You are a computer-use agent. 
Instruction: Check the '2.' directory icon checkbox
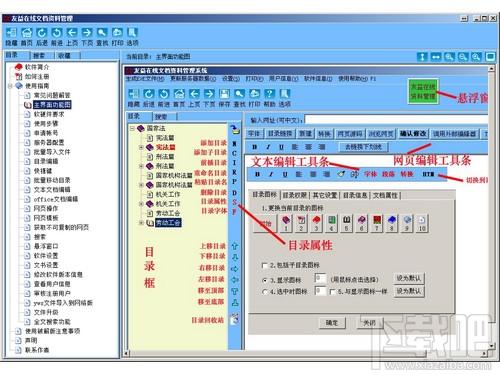point(265,265)
